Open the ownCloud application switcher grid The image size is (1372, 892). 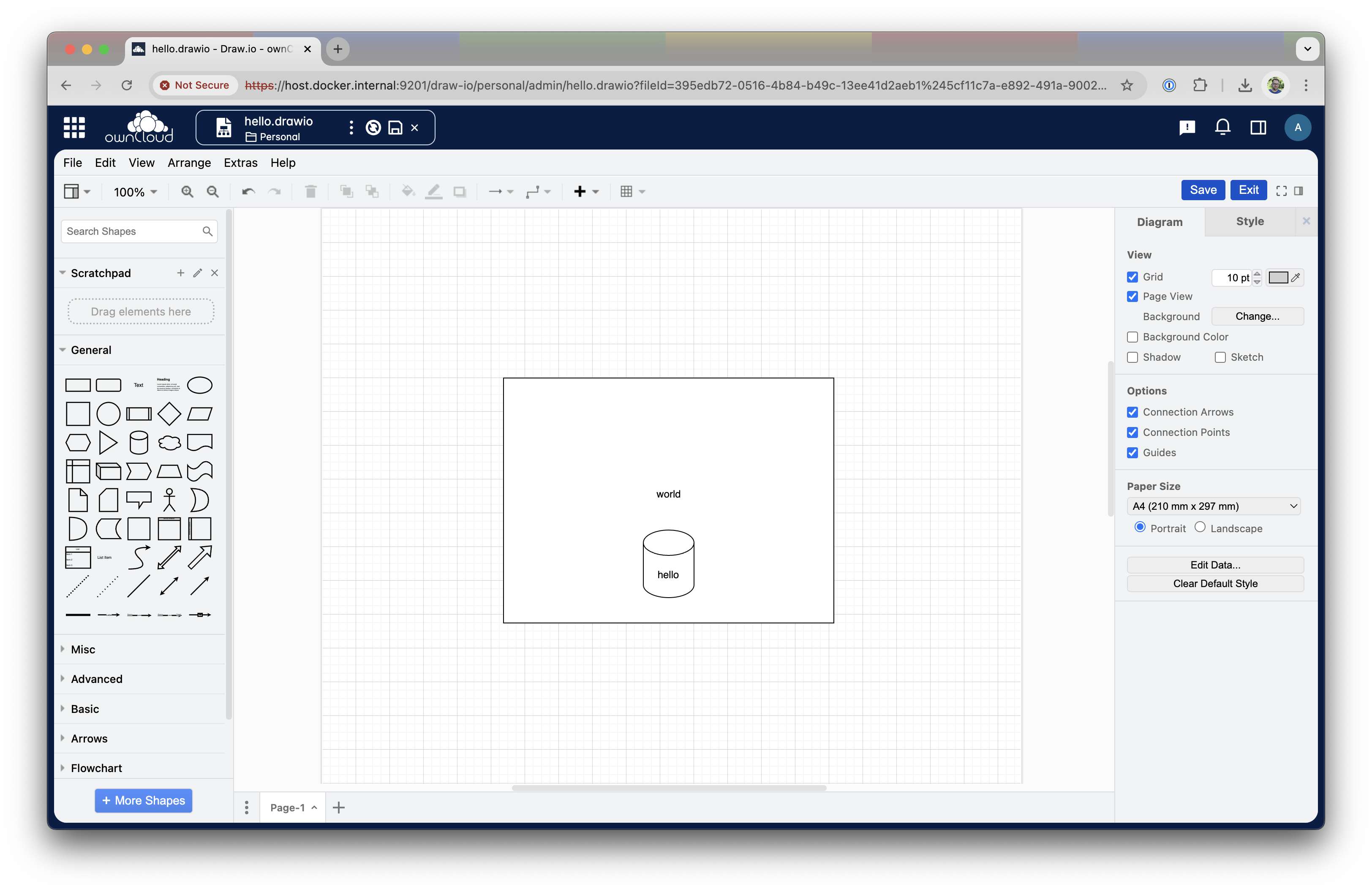point(74,128)
